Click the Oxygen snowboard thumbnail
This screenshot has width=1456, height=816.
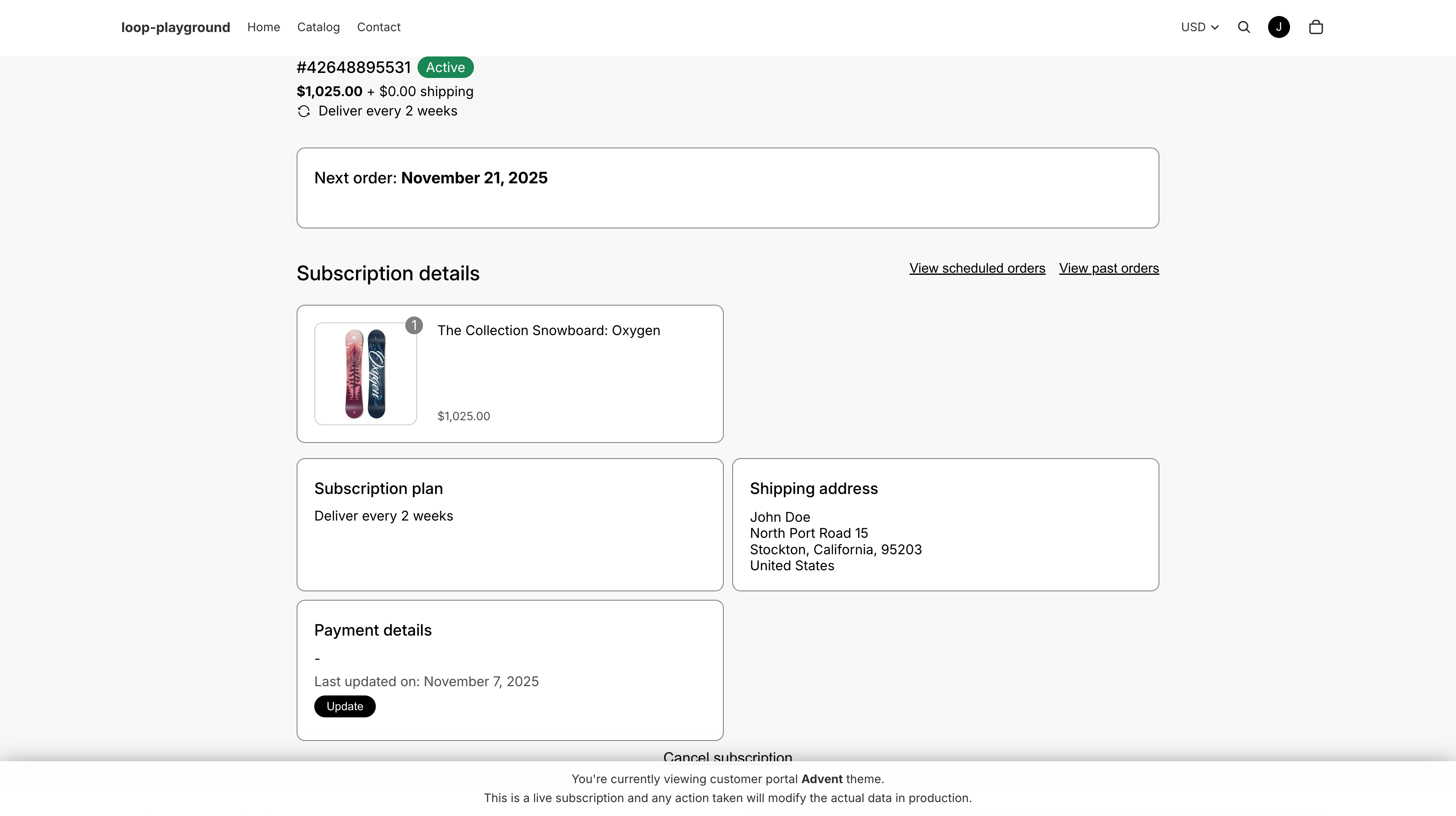click(x=365, y=374)
